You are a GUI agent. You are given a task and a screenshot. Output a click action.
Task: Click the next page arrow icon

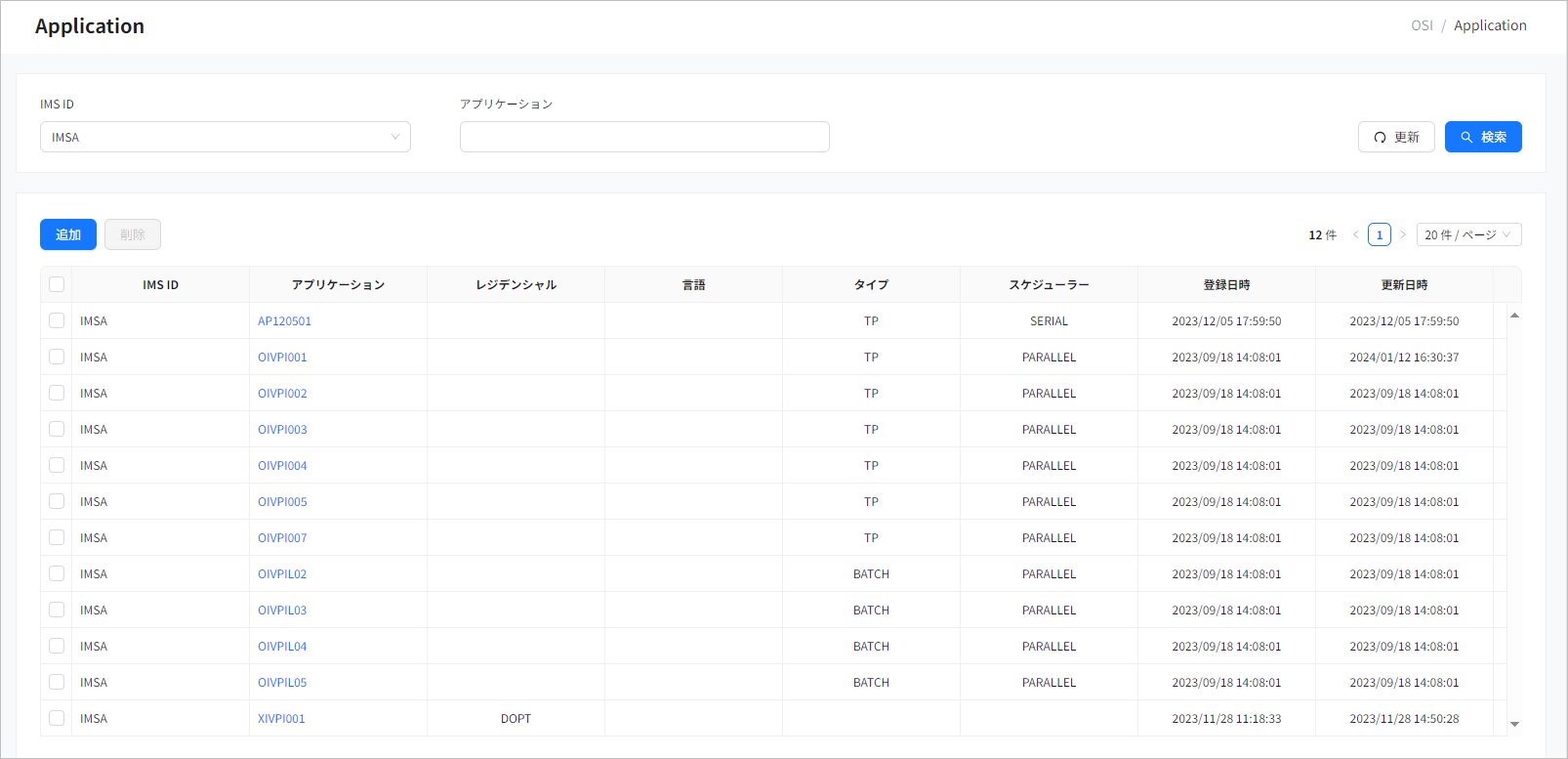pos(1403,234)
